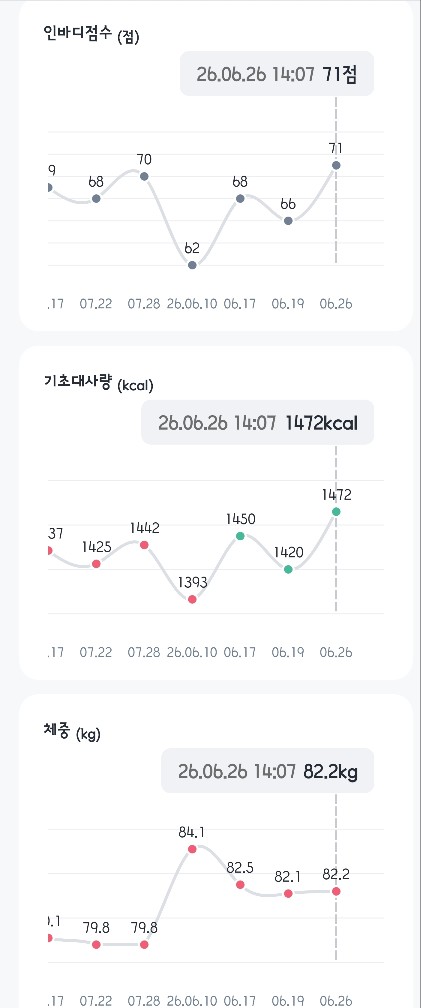This screenshot has width=421, height=1008.
Task: Click the 82.2kg tooltip label
Action: (x=267, y=771)
